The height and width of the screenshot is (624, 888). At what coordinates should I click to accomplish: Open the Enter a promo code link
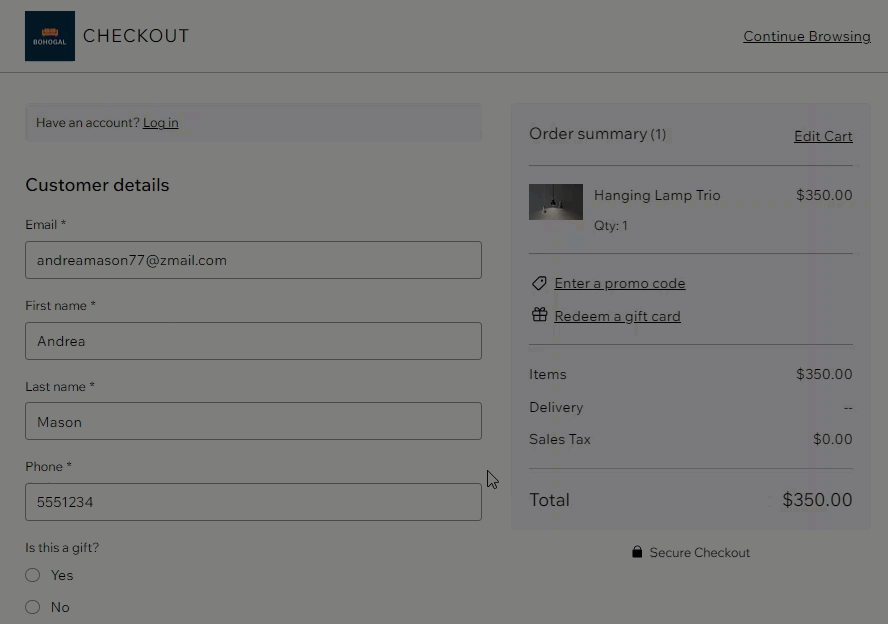pyautogui.click(x=620, y=283)
